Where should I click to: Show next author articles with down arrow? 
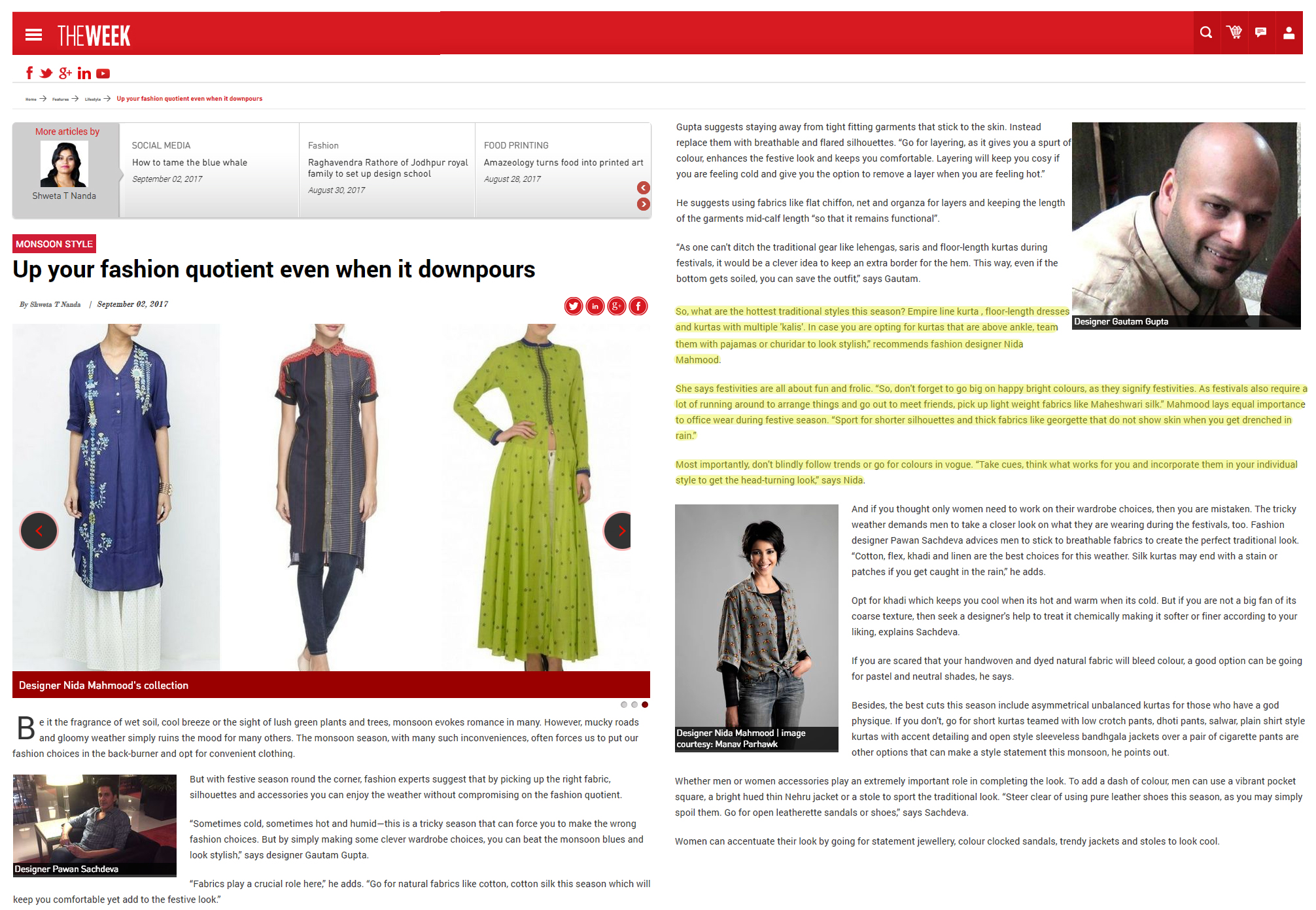[644, 204]
